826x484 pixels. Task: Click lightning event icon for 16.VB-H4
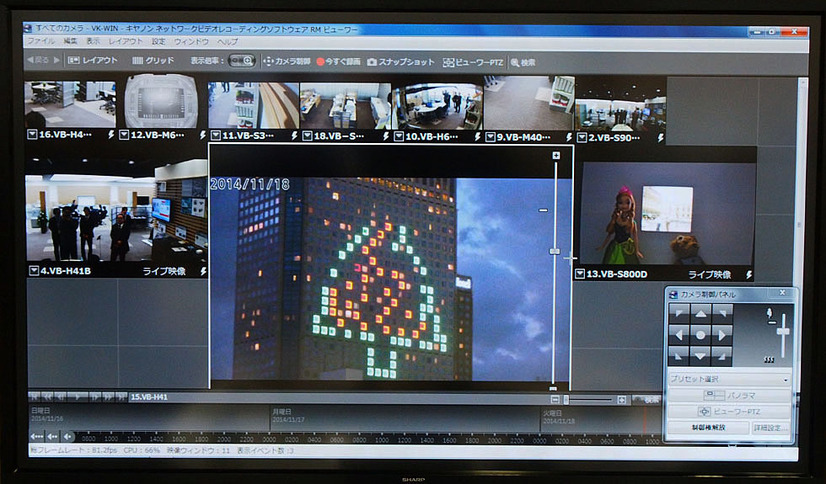[x=111, y=135]
